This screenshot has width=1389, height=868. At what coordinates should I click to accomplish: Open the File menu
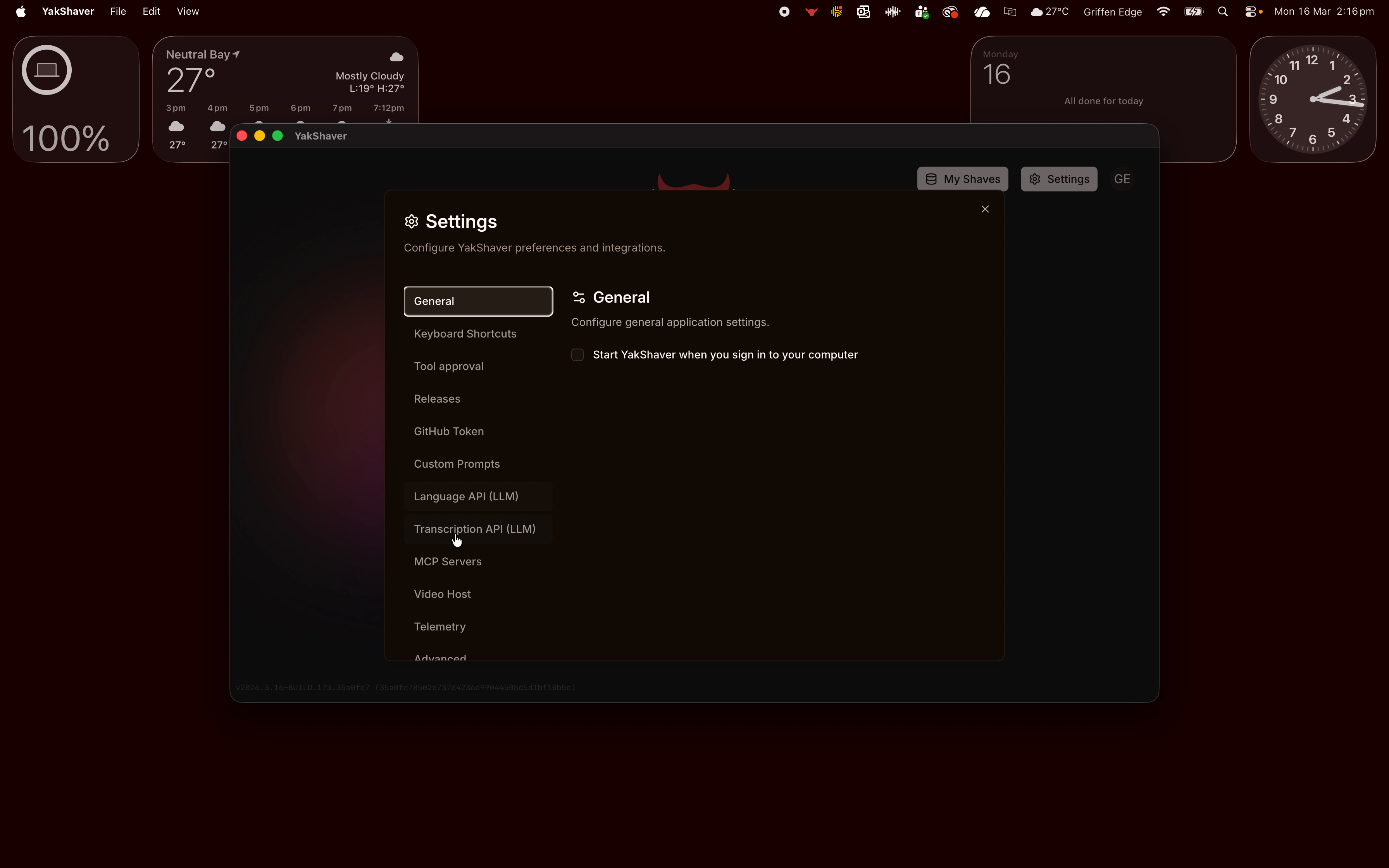coord(118,12)
